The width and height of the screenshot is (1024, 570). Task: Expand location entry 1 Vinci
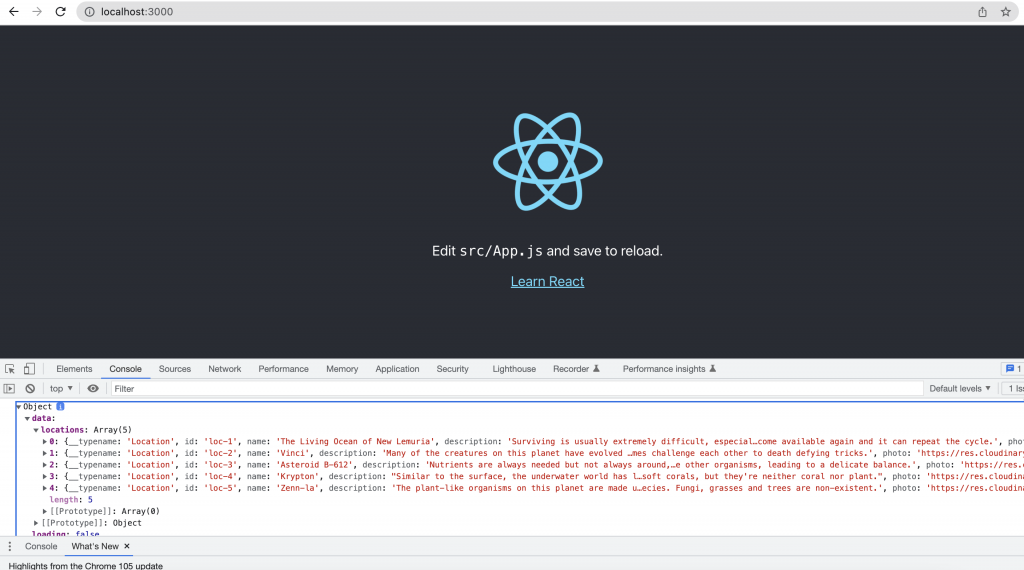(x=45, y=453)
